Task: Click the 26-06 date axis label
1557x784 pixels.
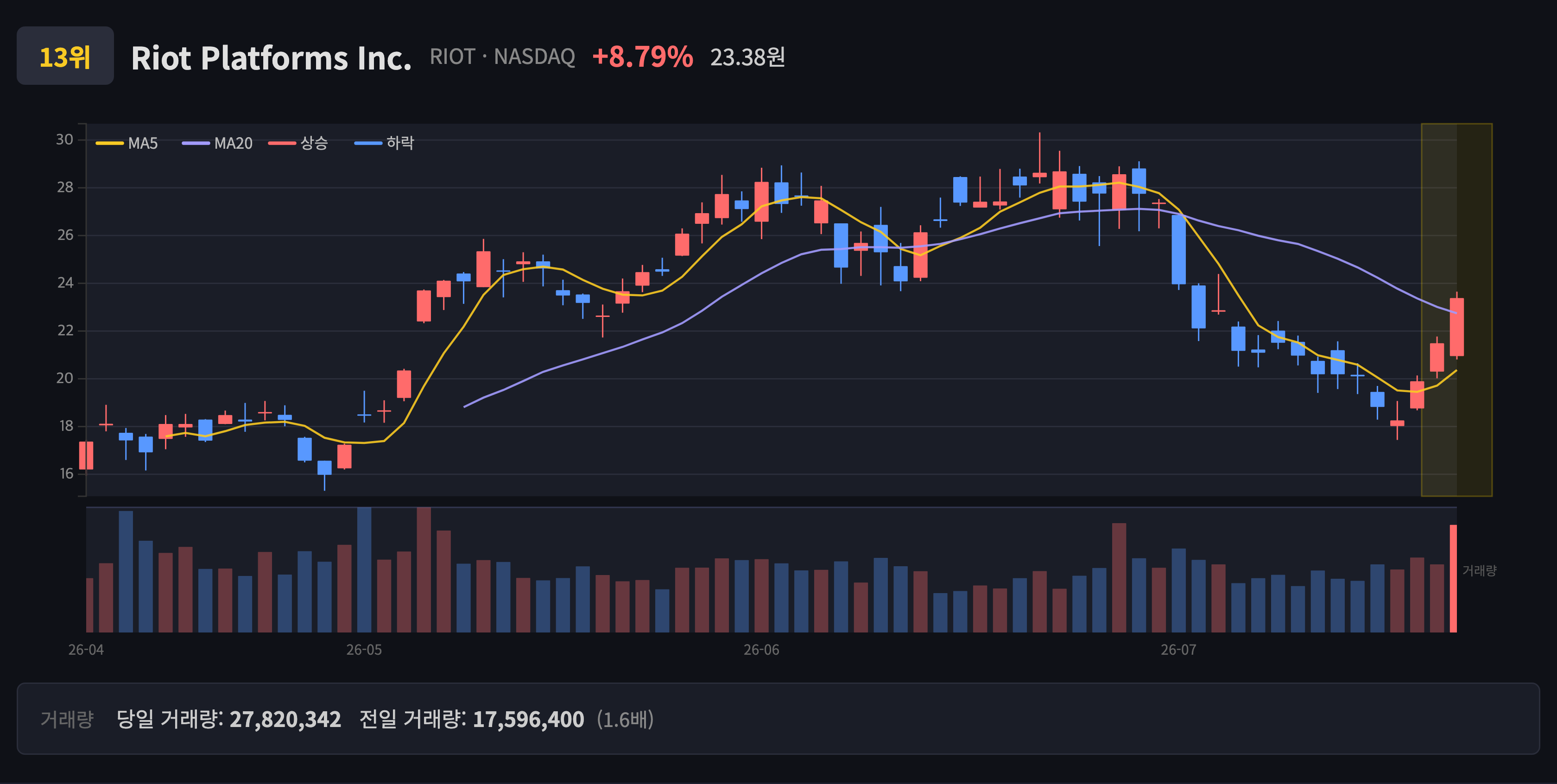Action: (x=761, y=650)
